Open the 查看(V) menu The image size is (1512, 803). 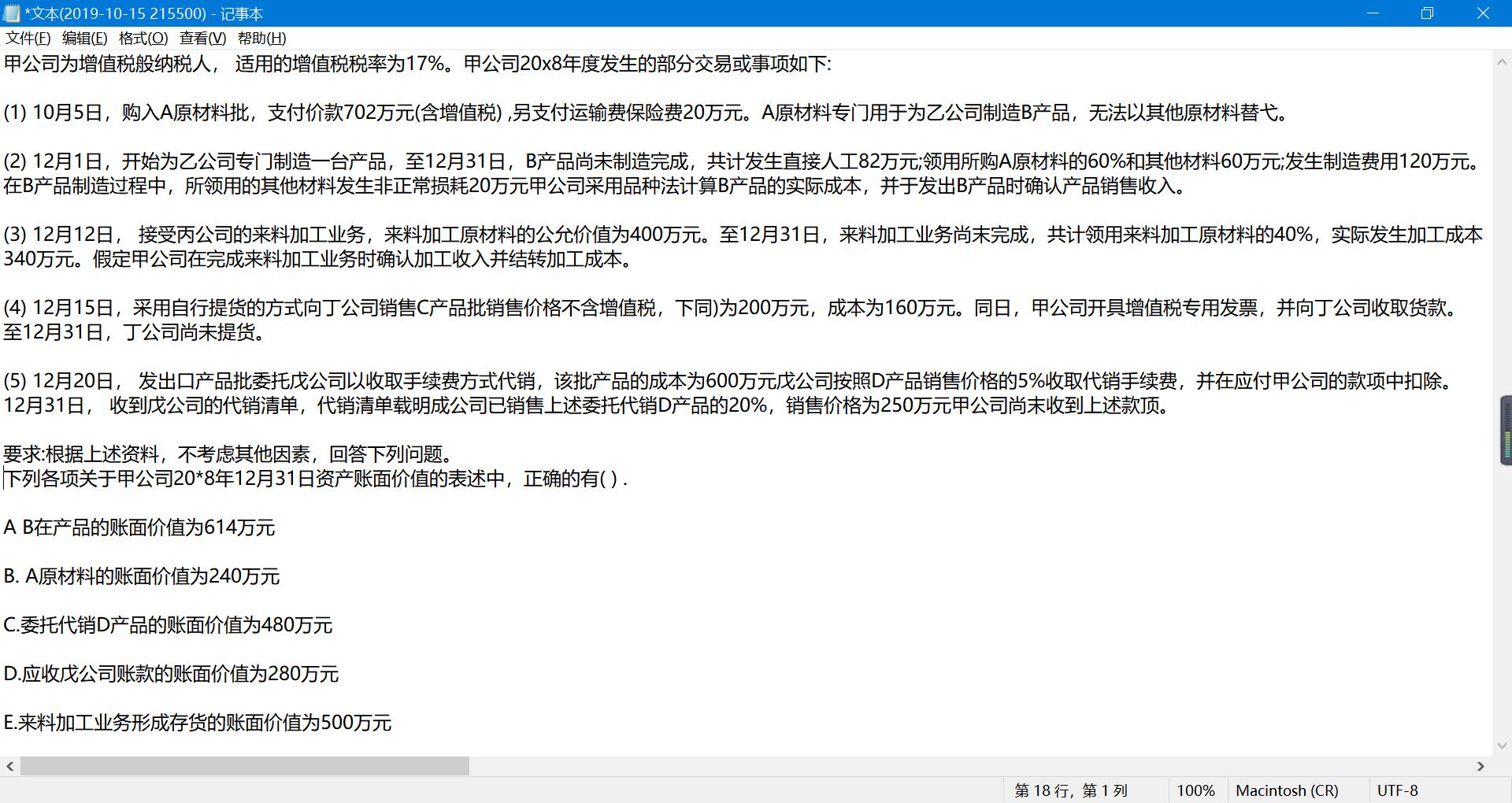pos(202,38)
